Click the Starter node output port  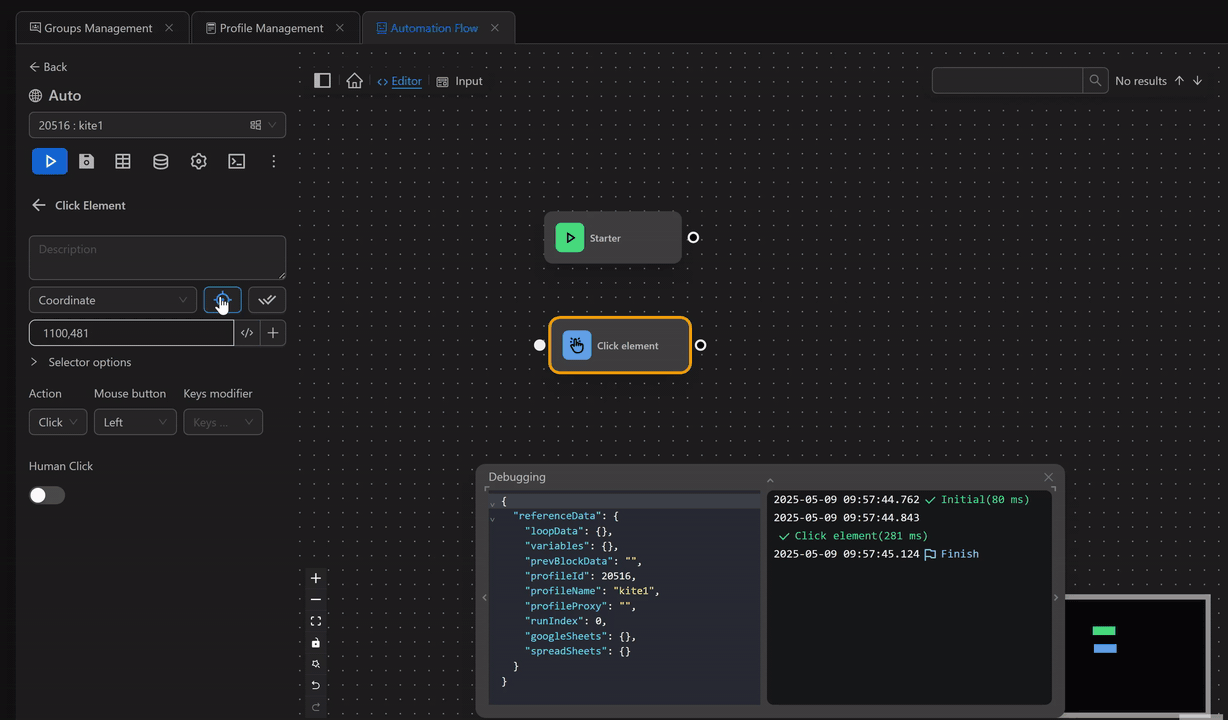(693, 237)
